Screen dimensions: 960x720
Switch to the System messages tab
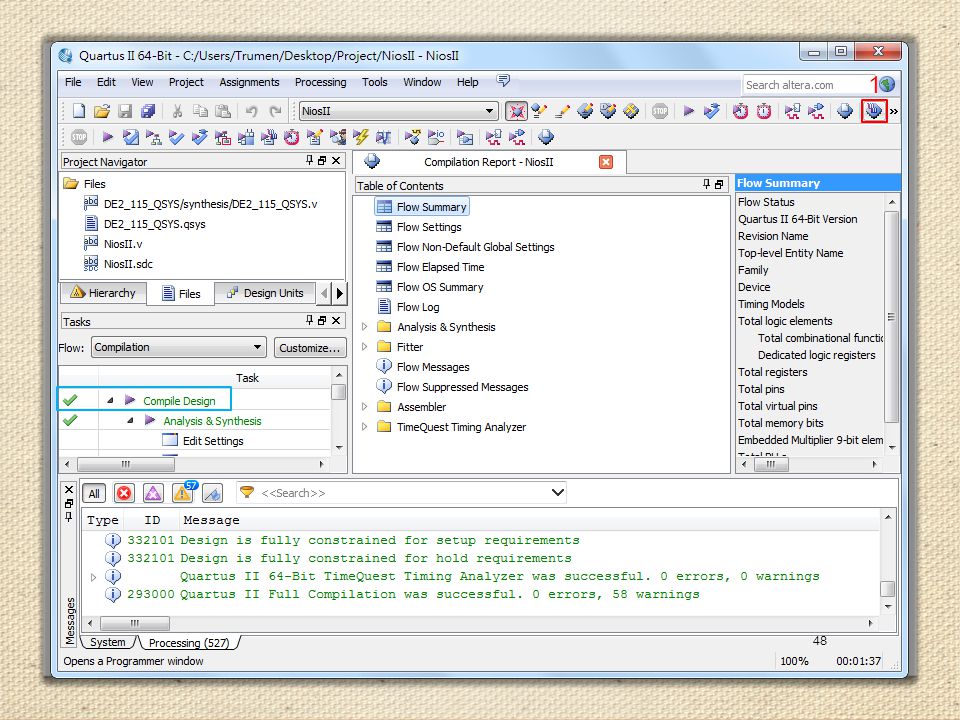point(108,642)
